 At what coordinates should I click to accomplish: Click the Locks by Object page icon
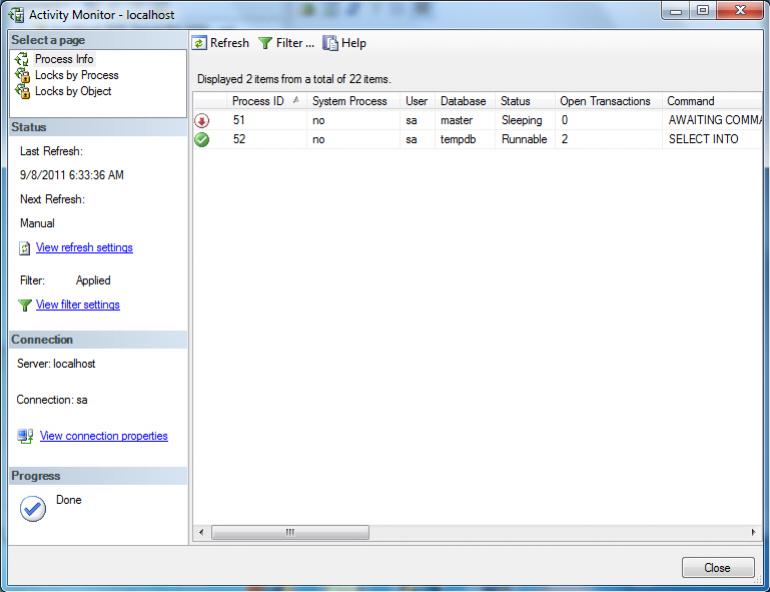(x=22, y=91)
